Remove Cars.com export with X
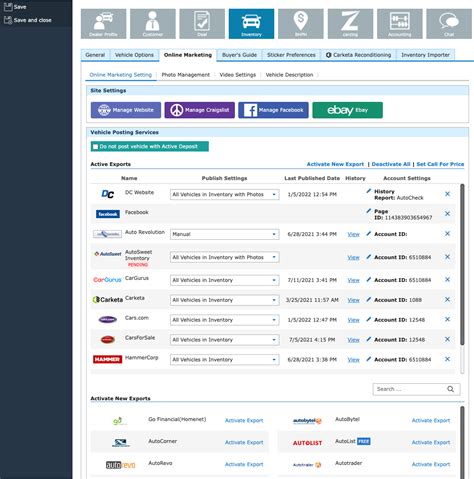The height and width of the screenshot is (479, 474). (x=447, y=319)
